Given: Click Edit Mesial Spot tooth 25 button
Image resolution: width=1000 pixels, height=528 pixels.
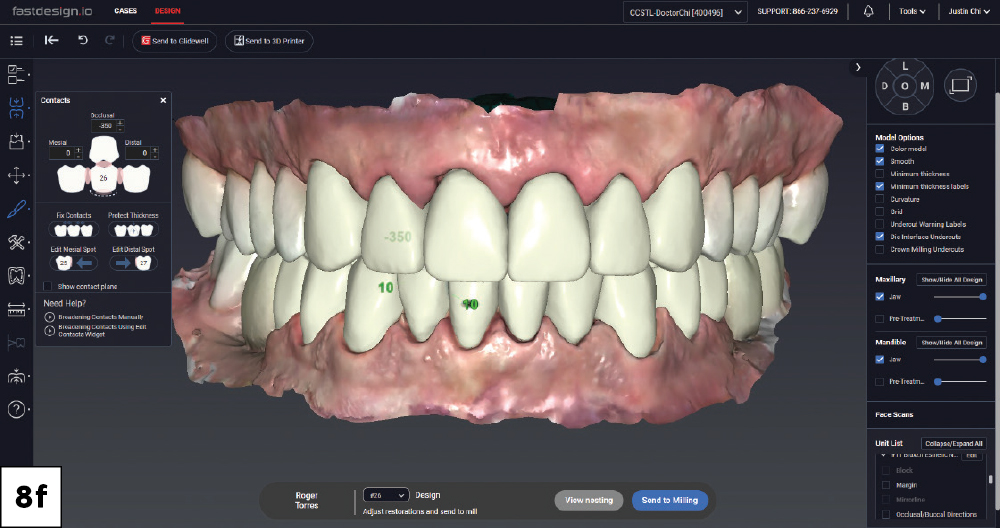Looking at the screenshot, I should (x=73, y=263).
